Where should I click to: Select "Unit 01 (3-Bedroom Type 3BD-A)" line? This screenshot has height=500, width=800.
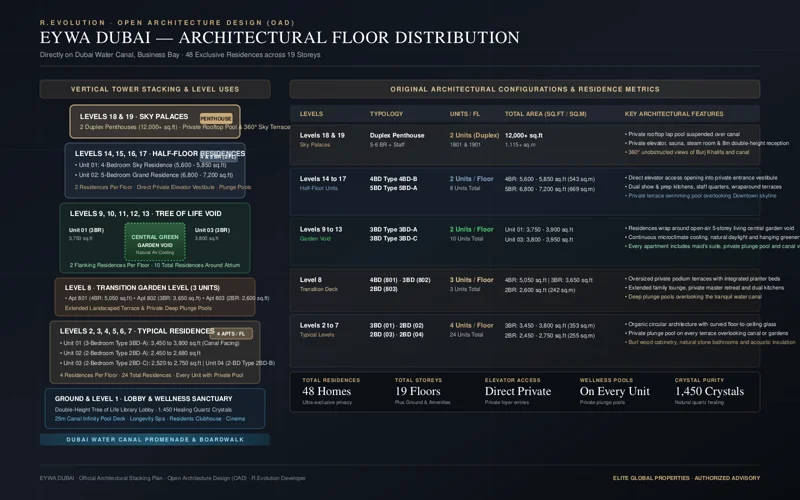click(149, 343)
